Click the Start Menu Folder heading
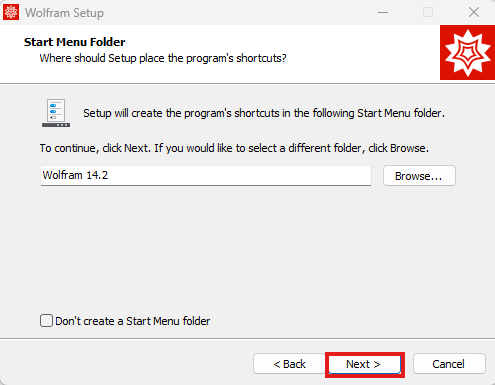Screen dimensions: 495x385 (75, 42)
